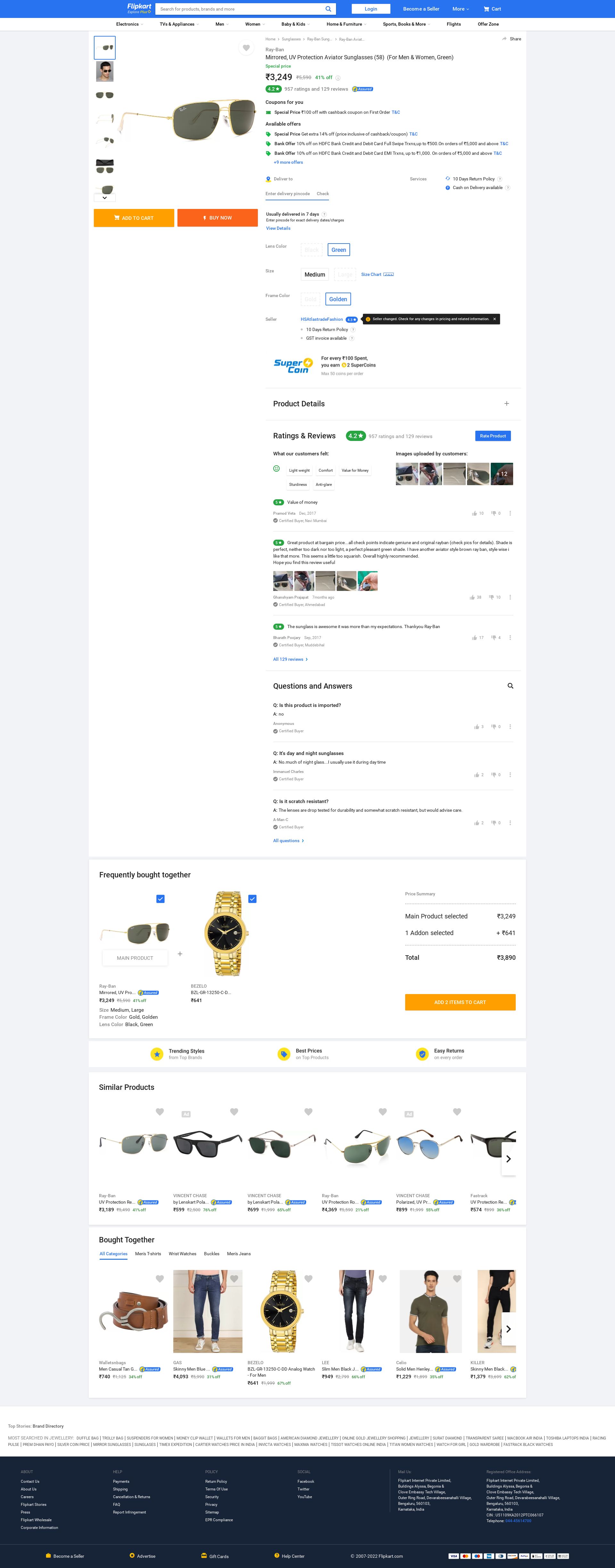Open Flights in navigation bar
This screenshot has width=615, height=1568.
point(454,24)
